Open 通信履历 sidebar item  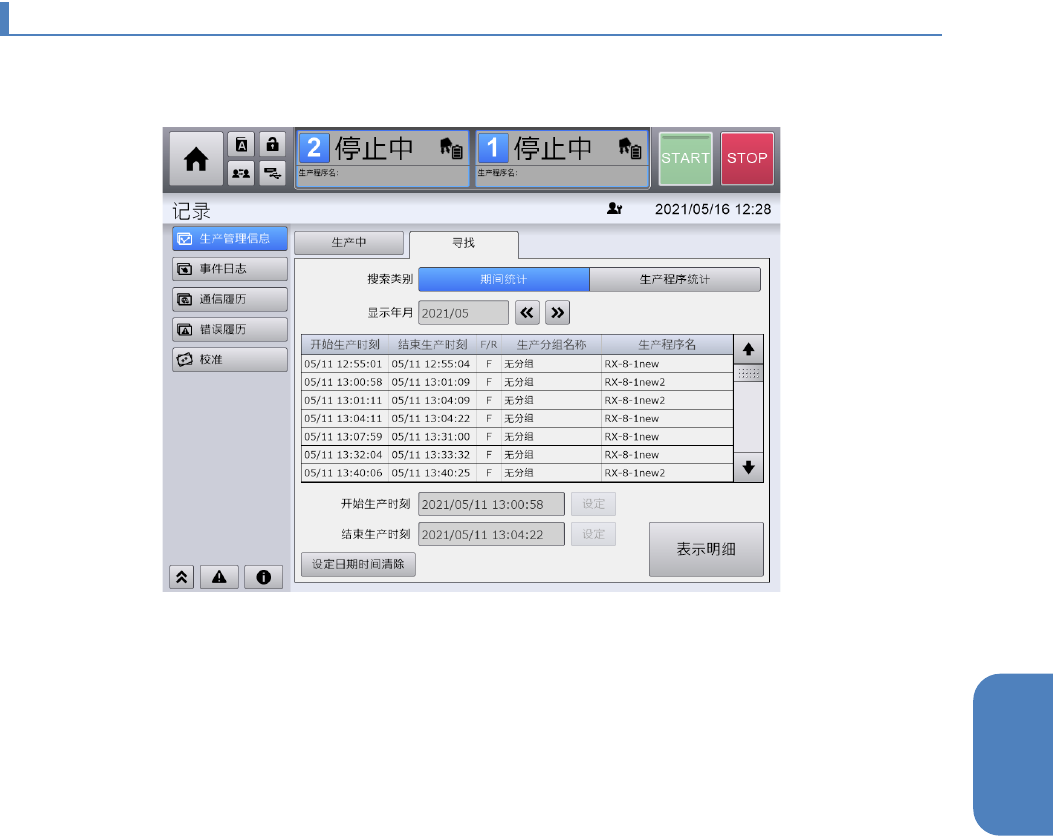click(x=230, y=299)
